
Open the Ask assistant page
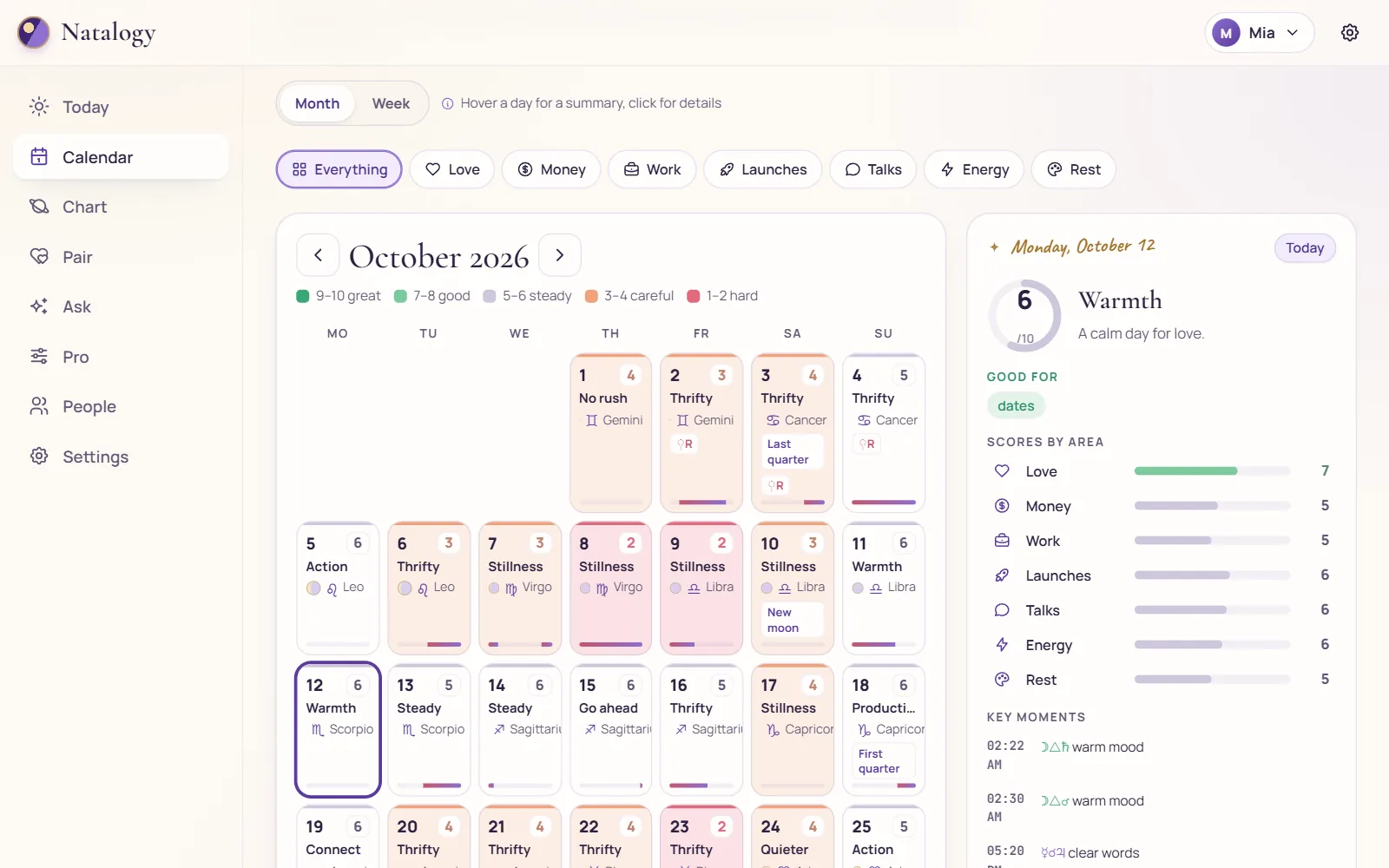click(121, 306)
